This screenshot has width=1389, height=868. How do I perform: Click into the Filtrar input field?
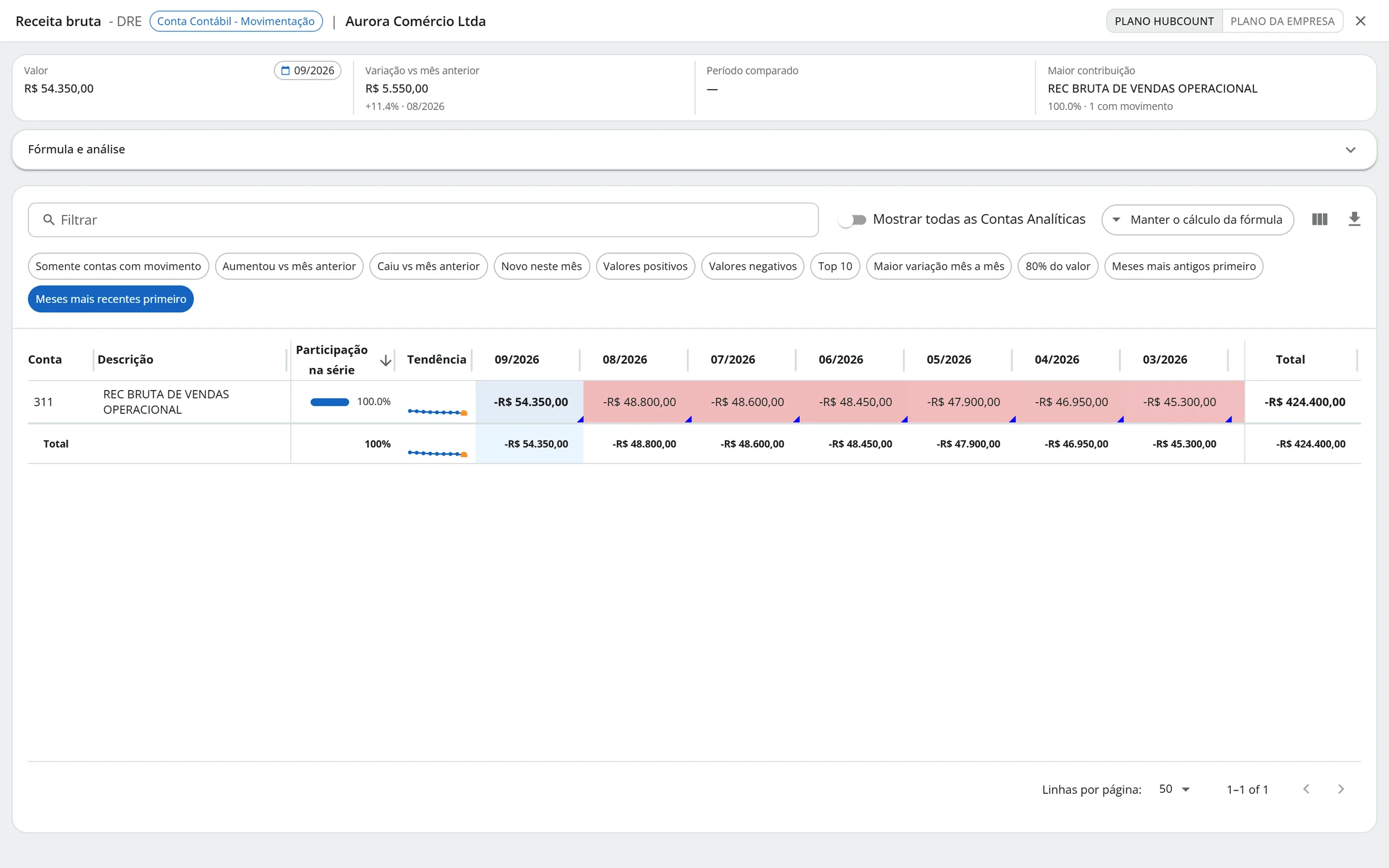pyautogui.click(x=423, y=220)
